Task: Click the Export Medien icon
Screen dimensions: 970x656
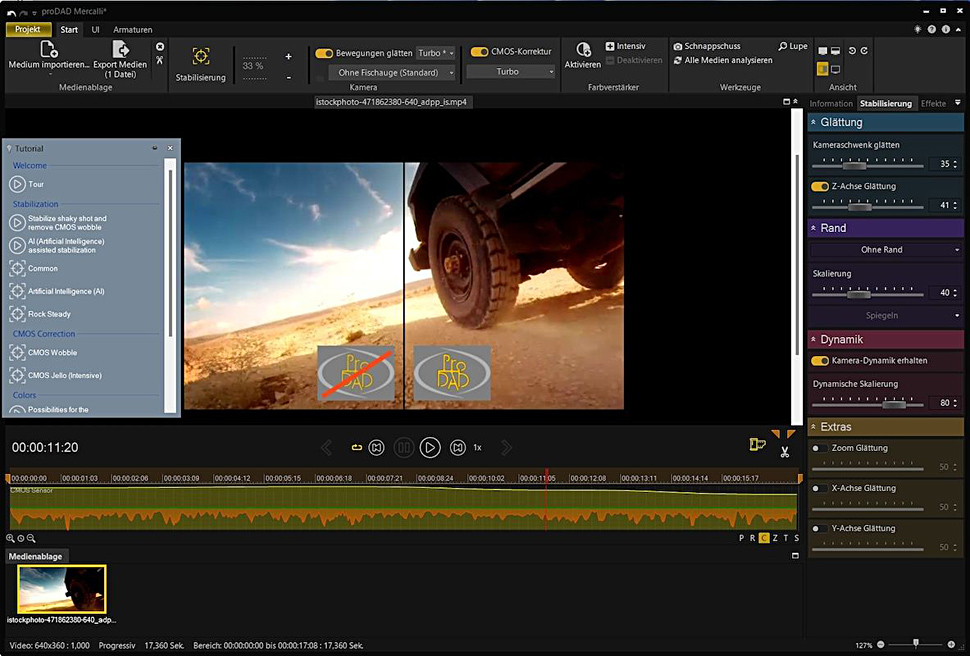Action: pyautogui.click(x=120, y=50)
